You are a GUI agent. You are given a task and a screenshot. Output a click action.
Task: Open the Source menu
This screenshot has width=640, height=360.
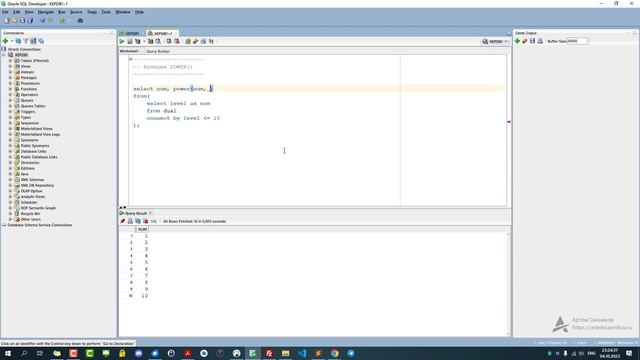tap(76, 12)
